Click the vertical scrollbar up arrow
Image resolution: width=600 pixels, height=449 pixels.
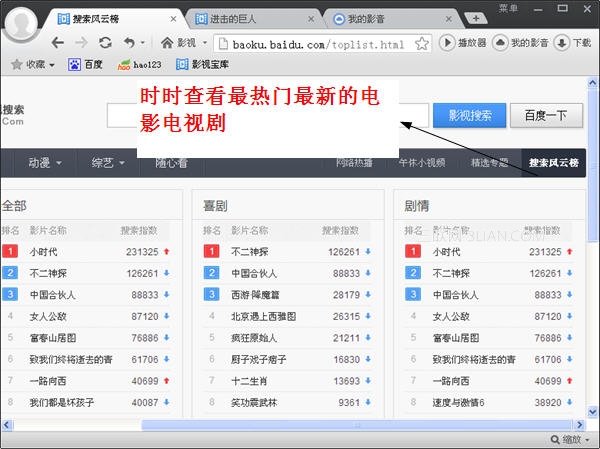[x=593, y=83]
